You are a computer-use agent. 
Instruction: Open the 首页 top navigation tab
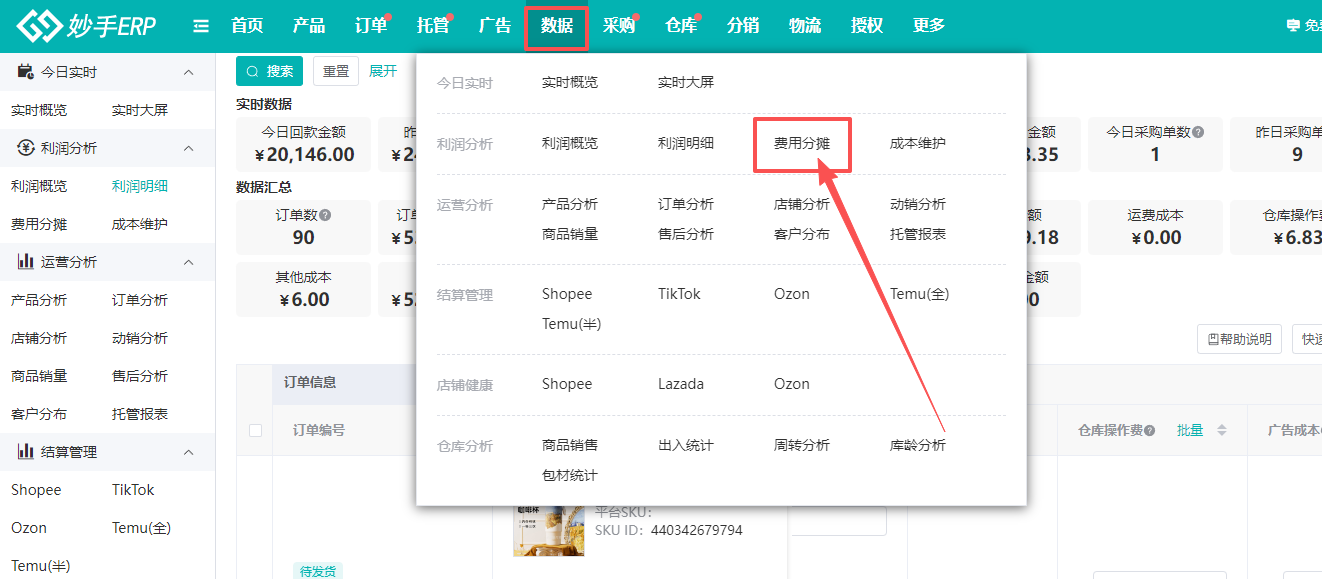247,26
